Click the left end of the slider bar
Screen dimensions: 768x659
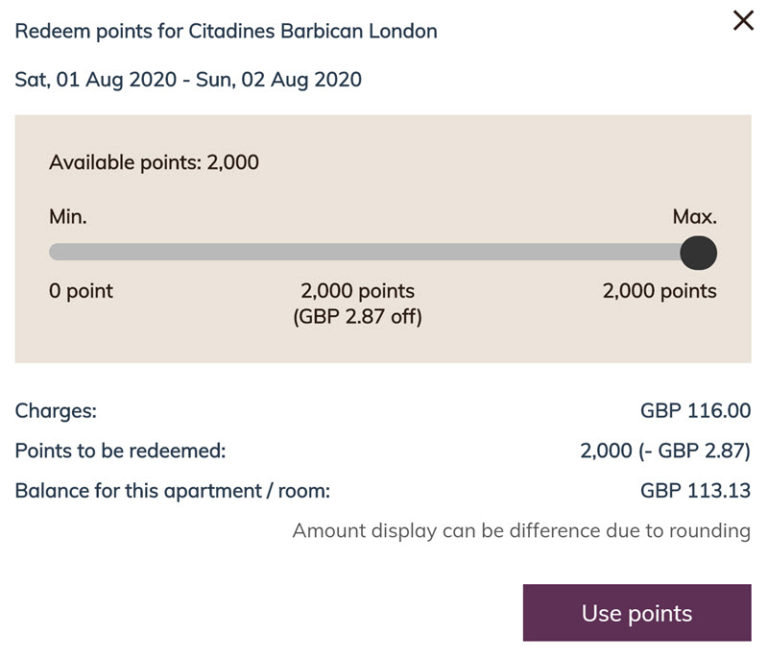pyautogui.click(x=58, y=252)
